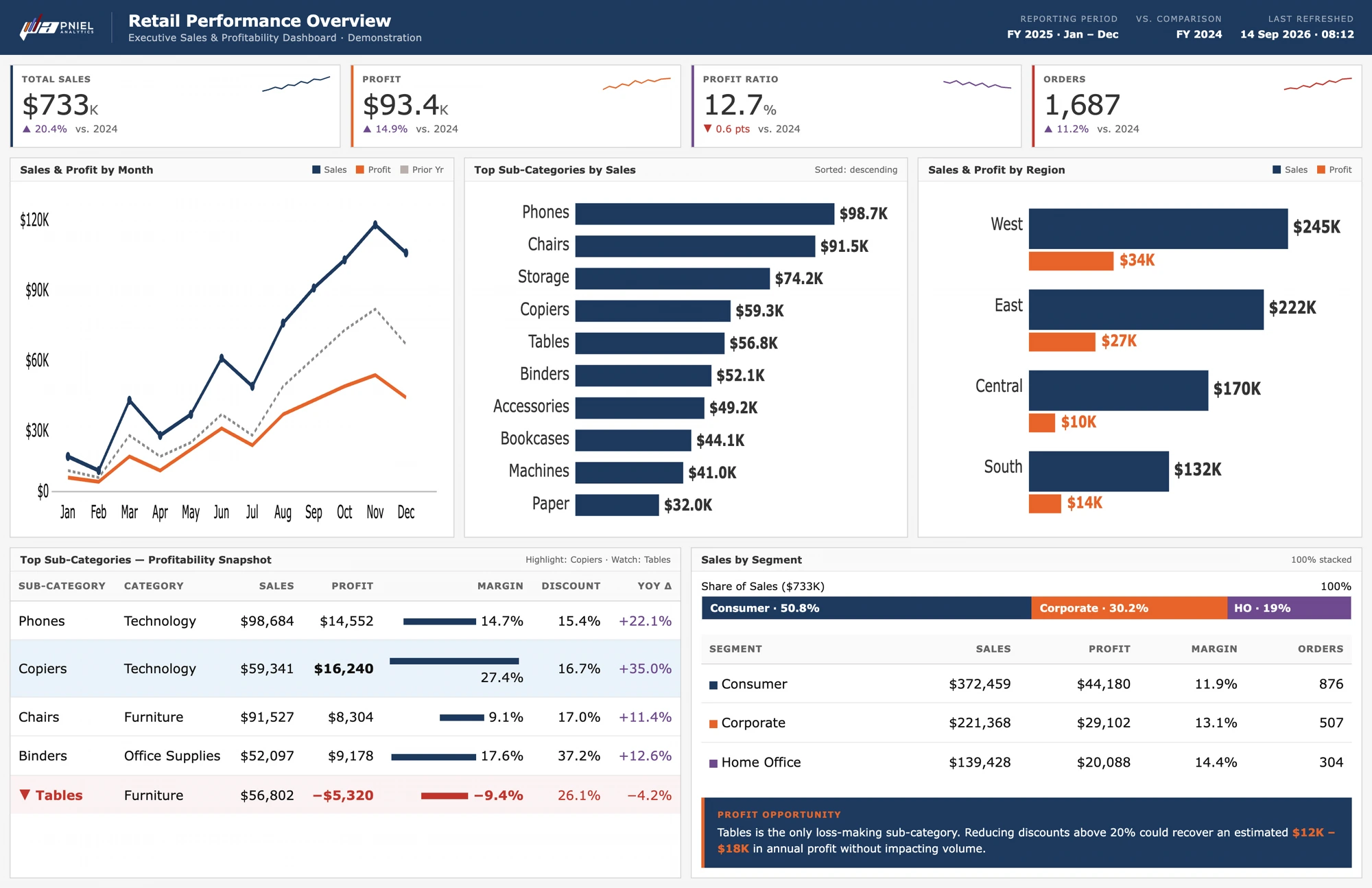This screenshot has width=1372, height=888.
Task: Select the Storage $74.2K bar
Action: pos(672,278)
